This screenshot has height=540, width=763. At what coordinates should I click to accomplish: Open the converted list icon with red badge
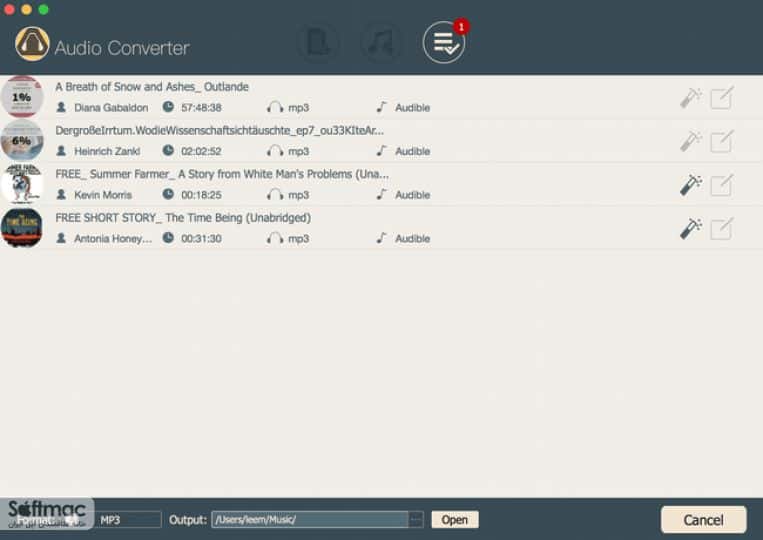pyautogui.click(x=444, y=42)
